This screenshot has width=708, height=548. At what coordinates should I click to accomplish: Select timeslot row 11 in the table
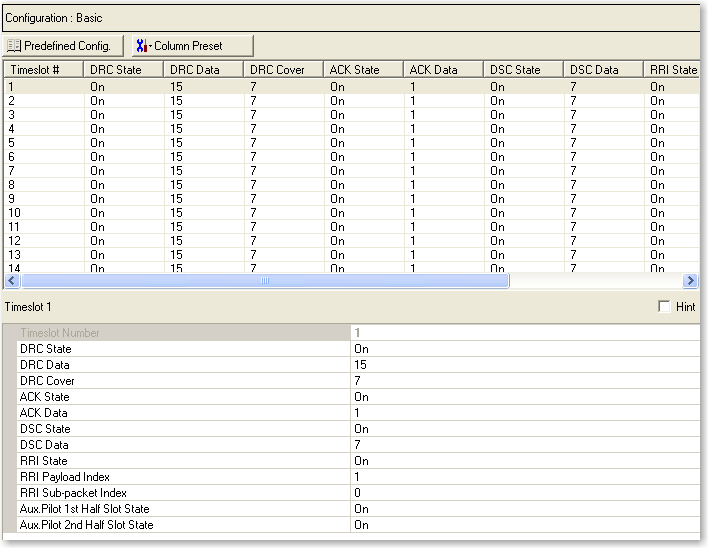(x=352, y=227)
